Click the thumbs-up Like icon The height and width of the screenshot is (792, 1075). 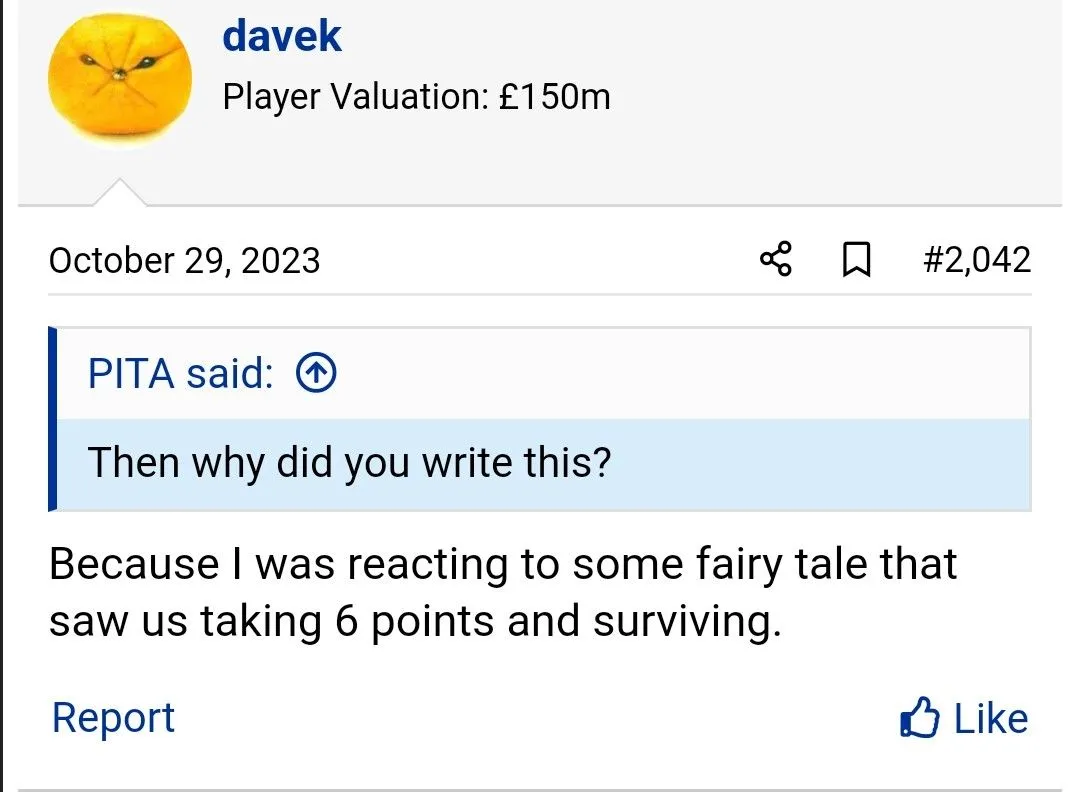(919, 718)
